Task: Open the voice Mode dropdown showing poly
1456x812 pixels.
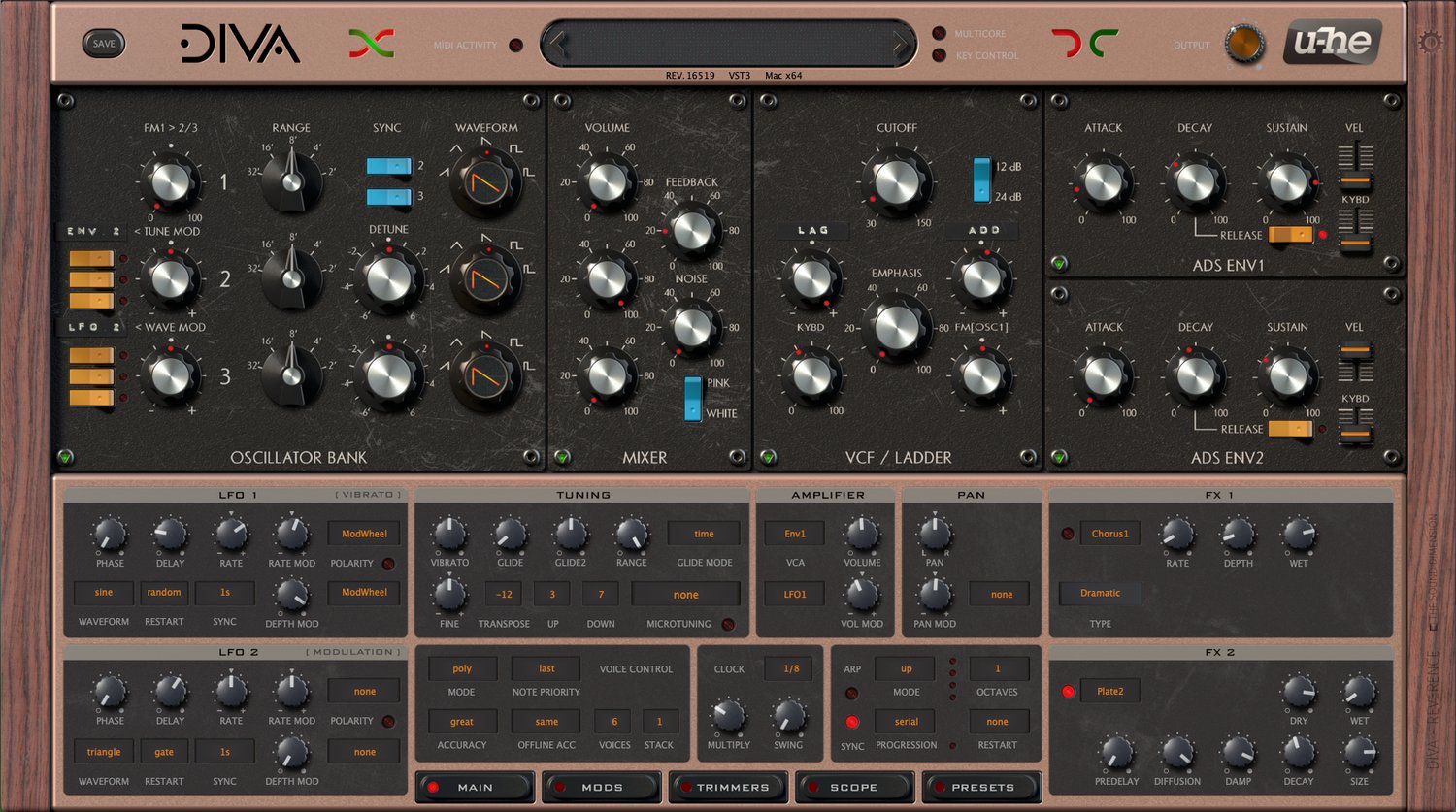Action: click(x=462, y=668)
